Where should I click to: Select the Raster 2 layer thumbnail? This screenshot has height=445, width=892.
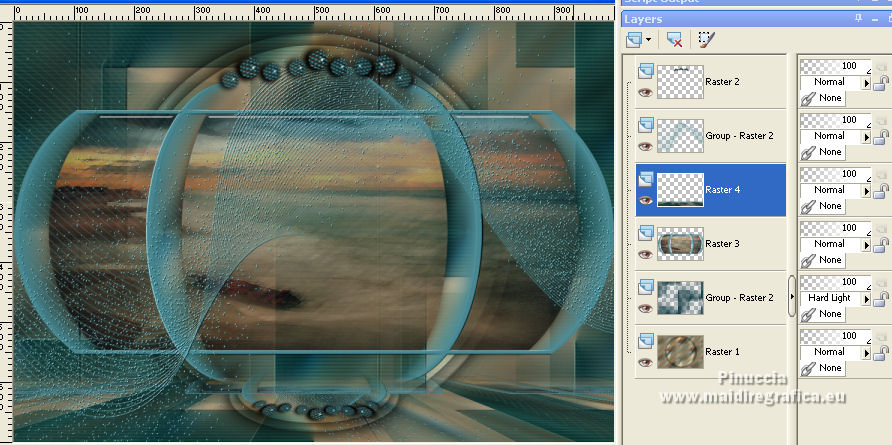[x=680, y=81]
